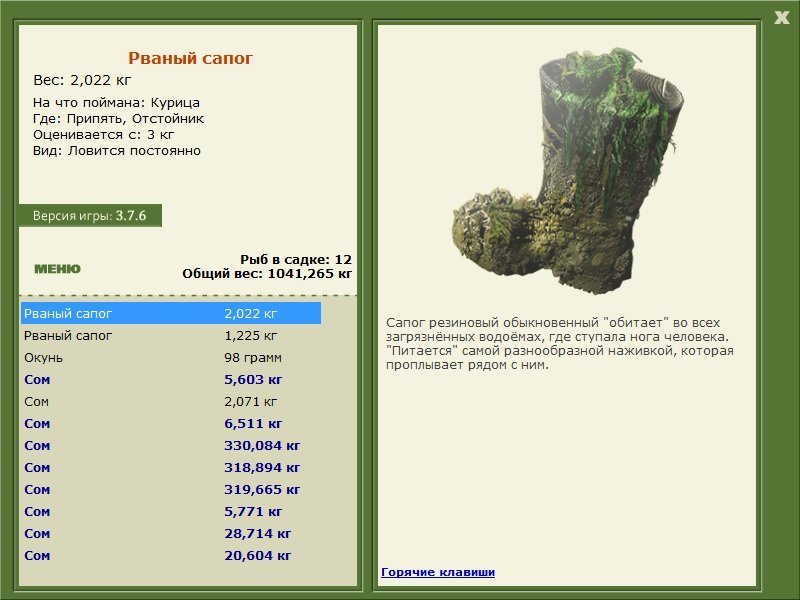
Task: Select the Сом 319,665 кг entry
Action: coord(171,489)
